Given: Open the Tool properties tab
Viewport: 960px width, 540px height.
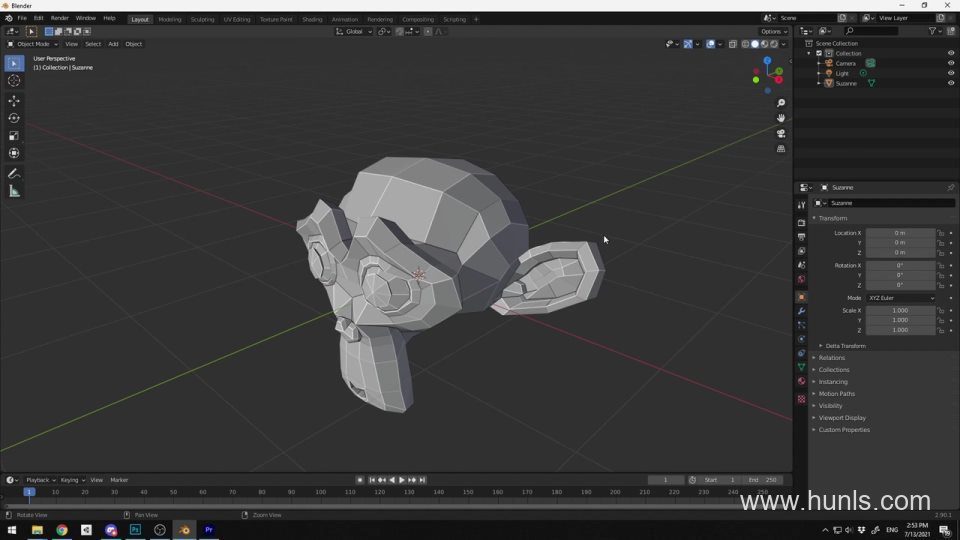Looking at the screenshot, I should click(801, 205).
